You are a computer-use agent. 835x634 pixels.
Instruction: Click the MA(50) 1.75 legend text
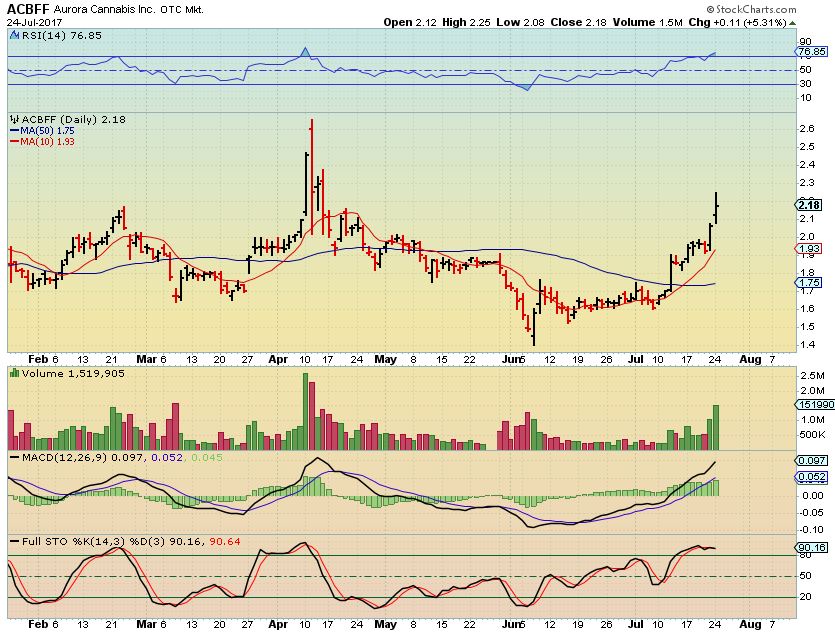(x=47, y=131)
